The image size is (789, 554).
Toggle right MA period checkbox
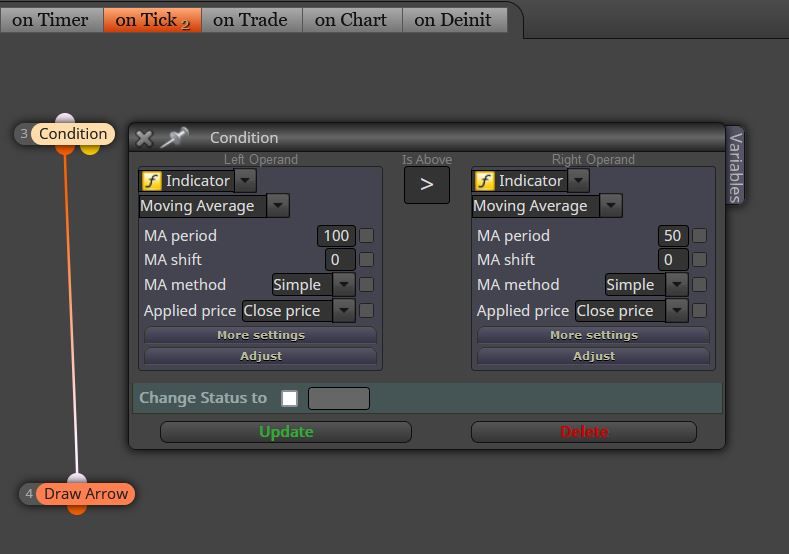[x=699, y=235]
